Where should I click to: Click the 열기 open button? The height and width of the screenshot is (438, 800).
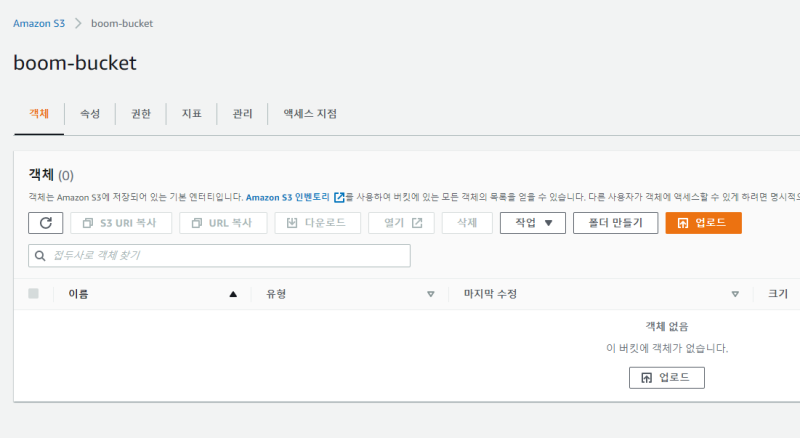coord(402,223)
